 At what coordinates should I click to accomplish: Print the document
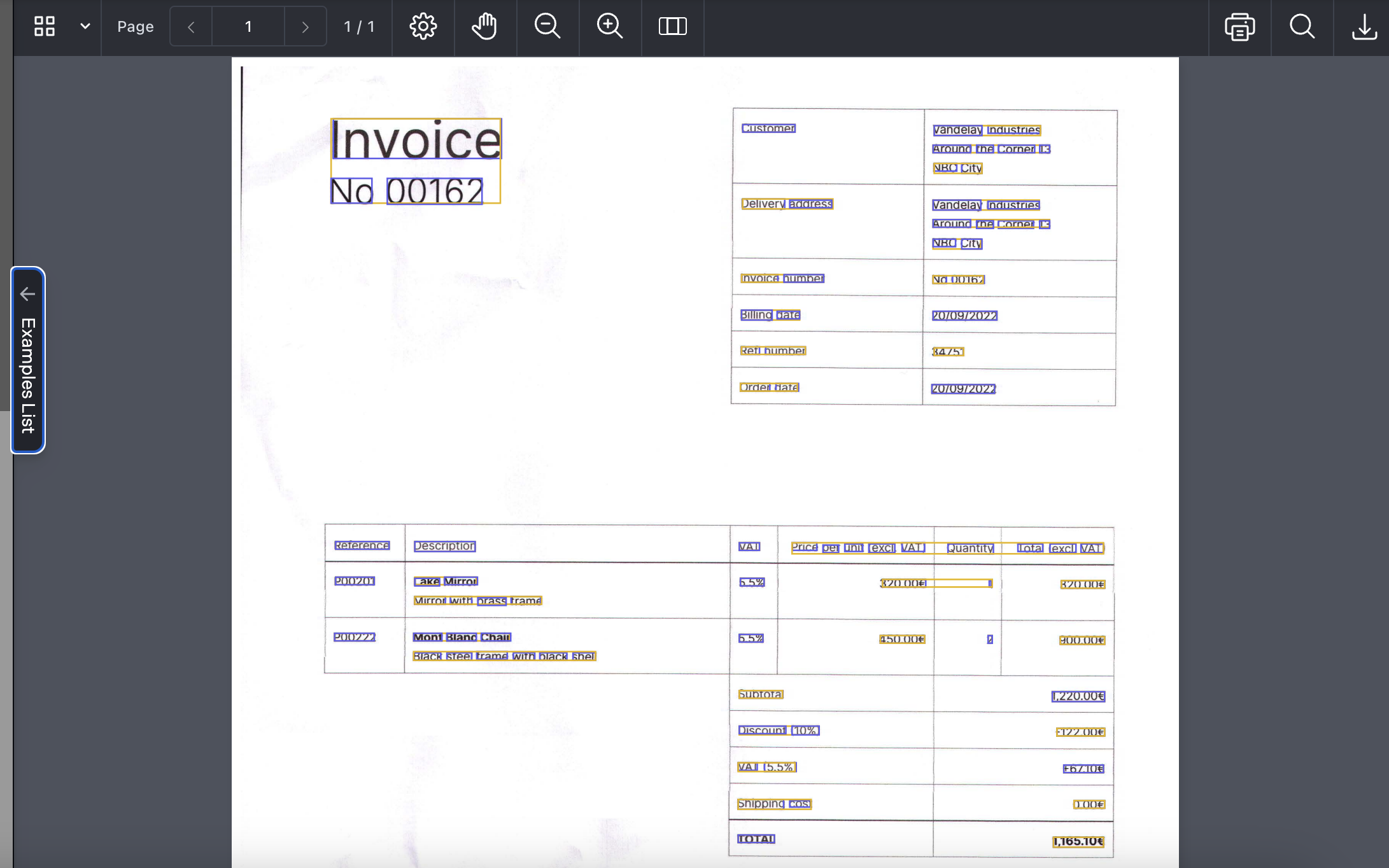(x=1239, y=27)
